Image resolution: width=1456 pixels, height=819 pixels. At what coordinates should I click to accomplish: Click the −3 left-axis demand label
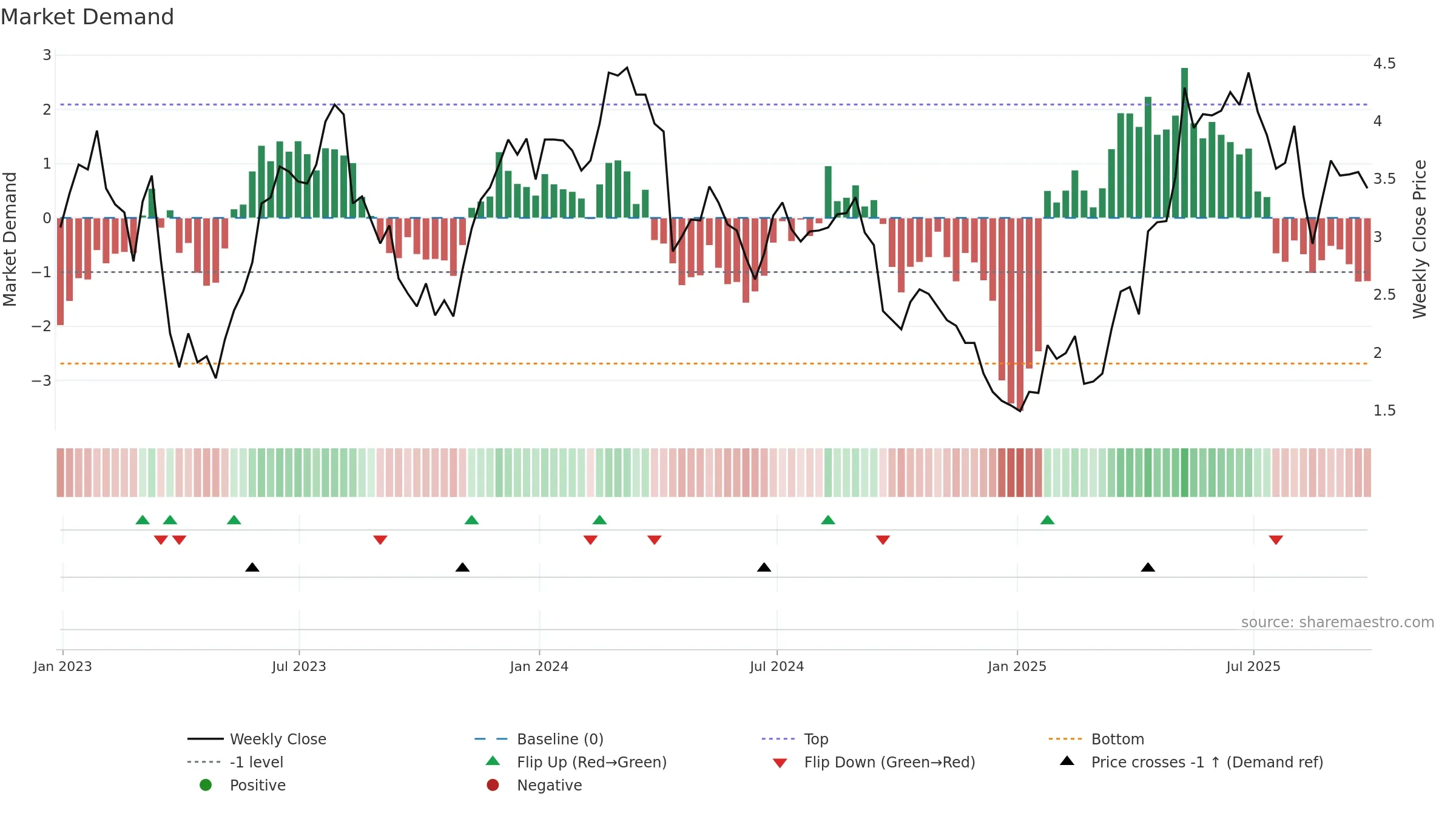(41, 381)
